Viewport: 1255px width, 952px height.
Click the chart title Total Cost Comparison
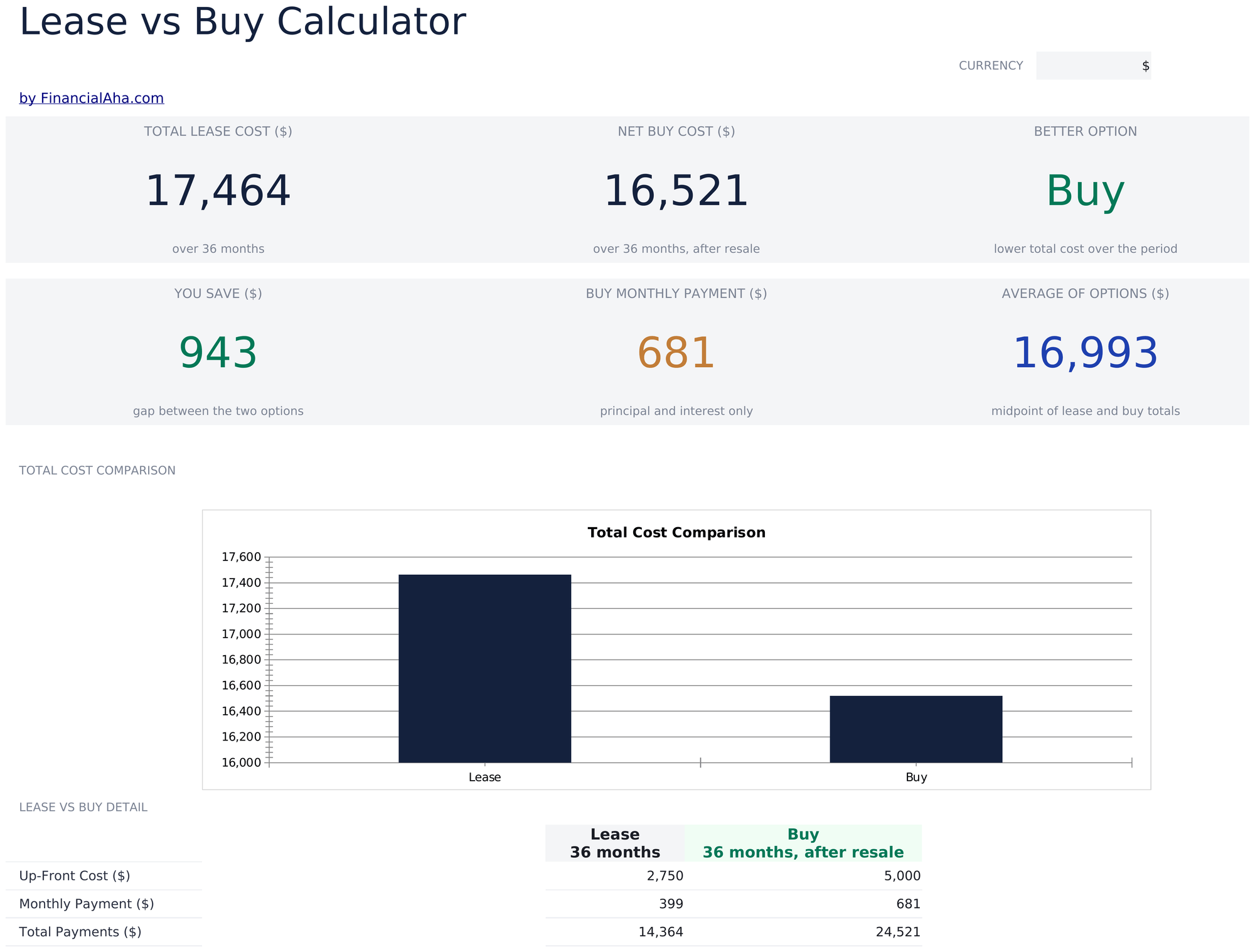[x=676, y=533]
